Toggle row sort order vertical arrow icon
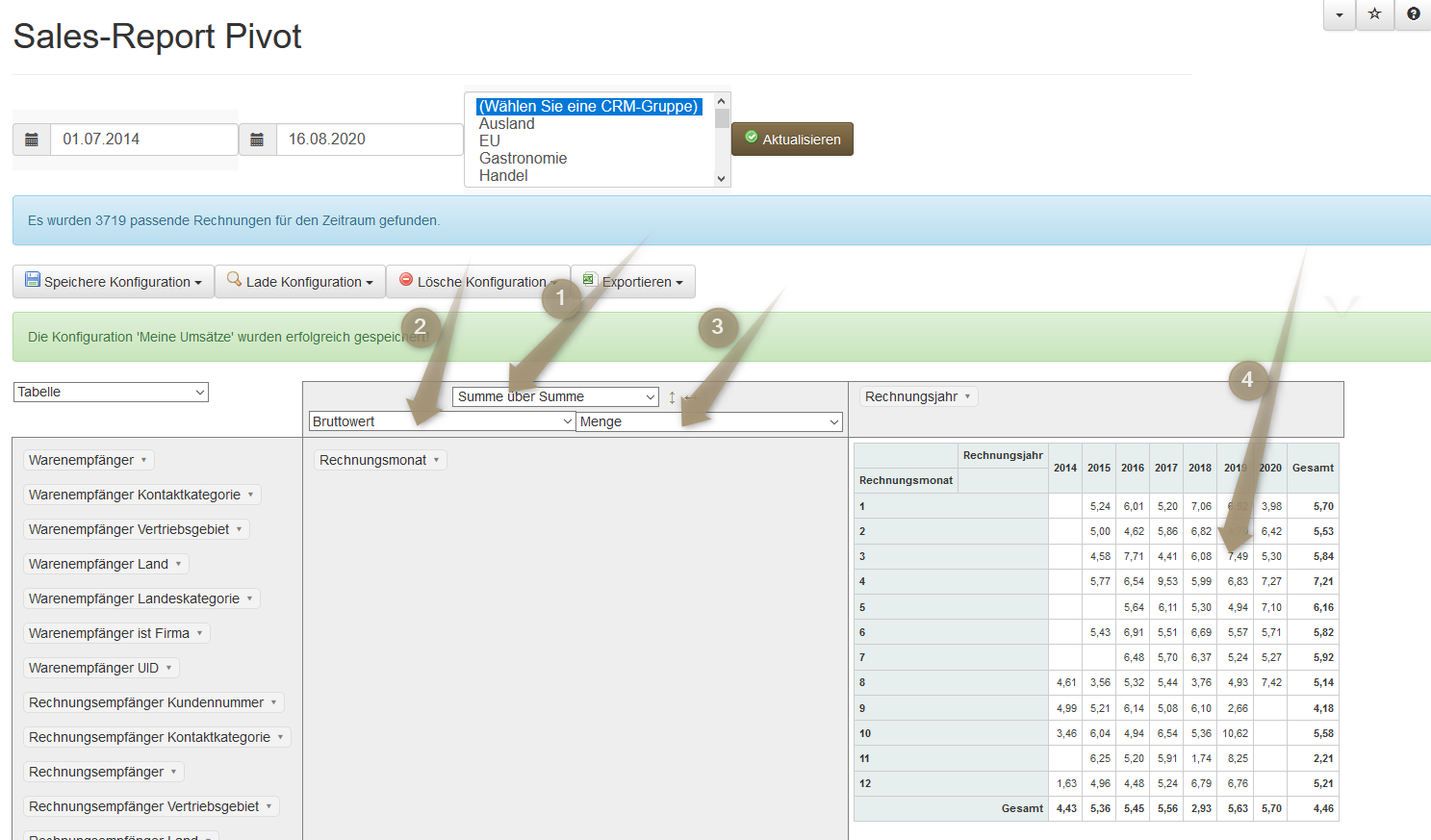Viewport: 1431px width, 840px height. (x=672, y=397)
